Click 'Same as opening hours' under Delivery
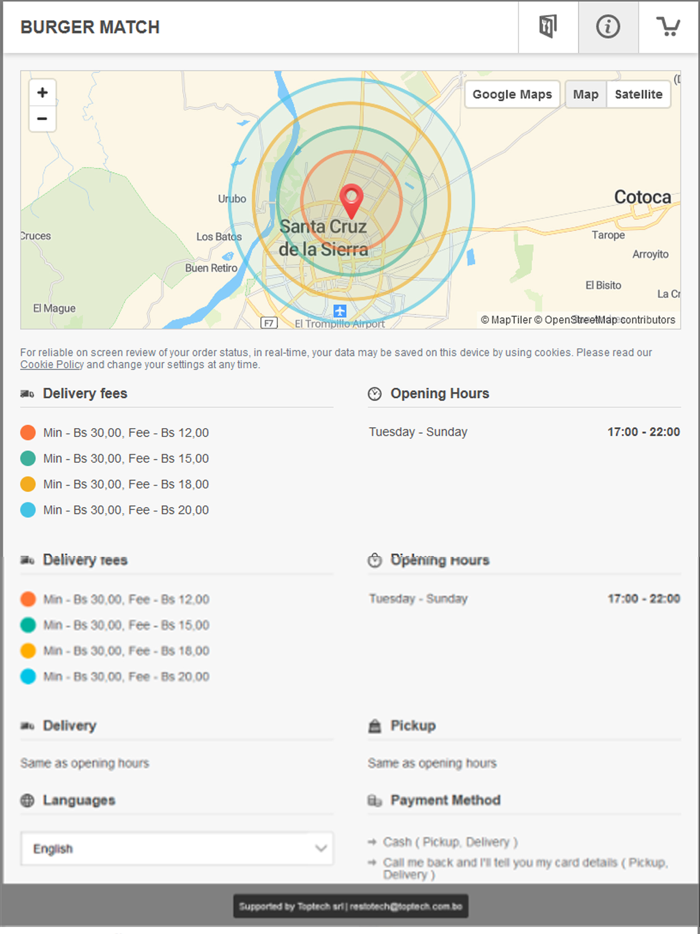Screen dimensions: 700x934 point(85,763)
